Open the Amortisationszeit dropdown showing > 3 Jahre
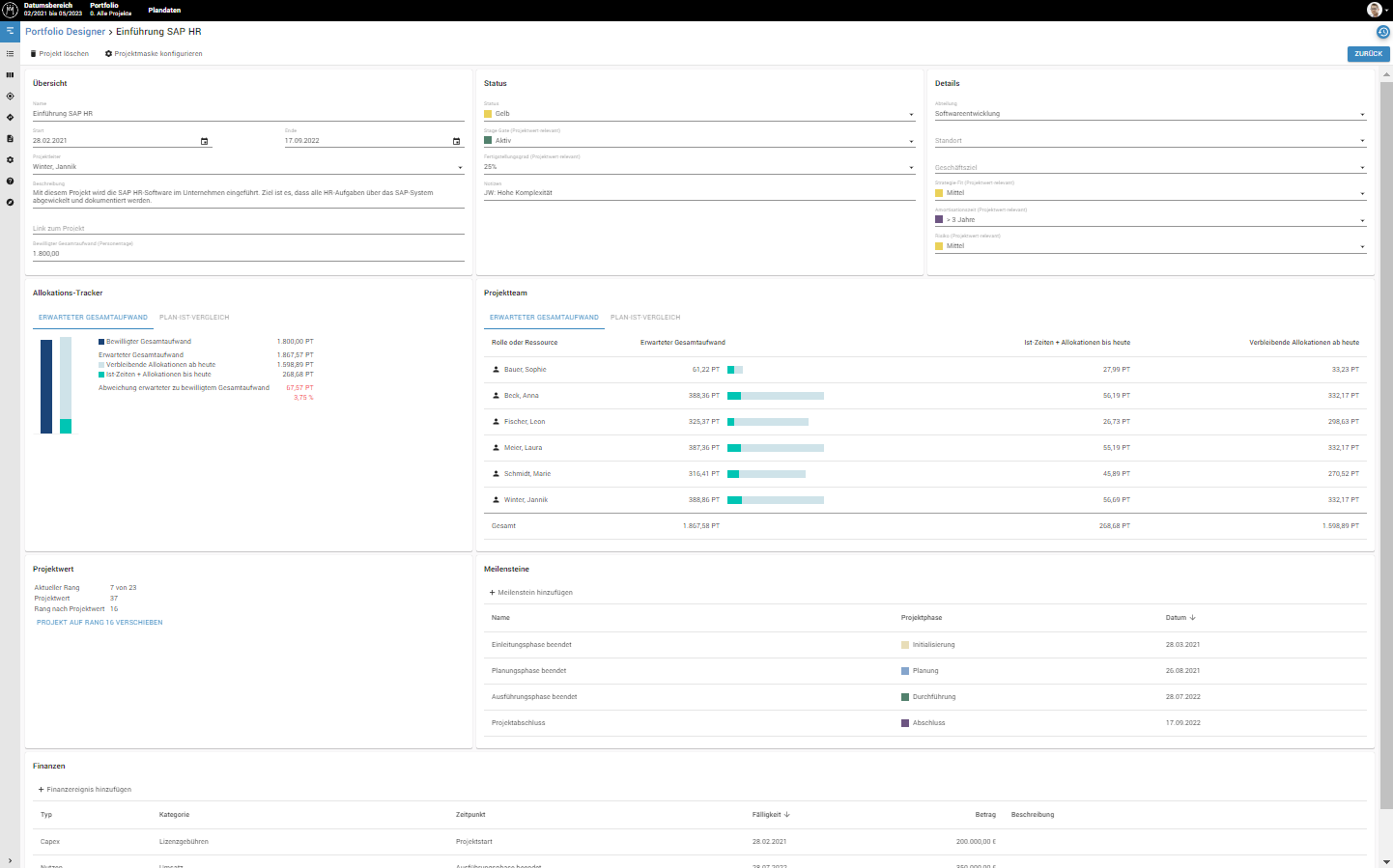 point(1151,220)
